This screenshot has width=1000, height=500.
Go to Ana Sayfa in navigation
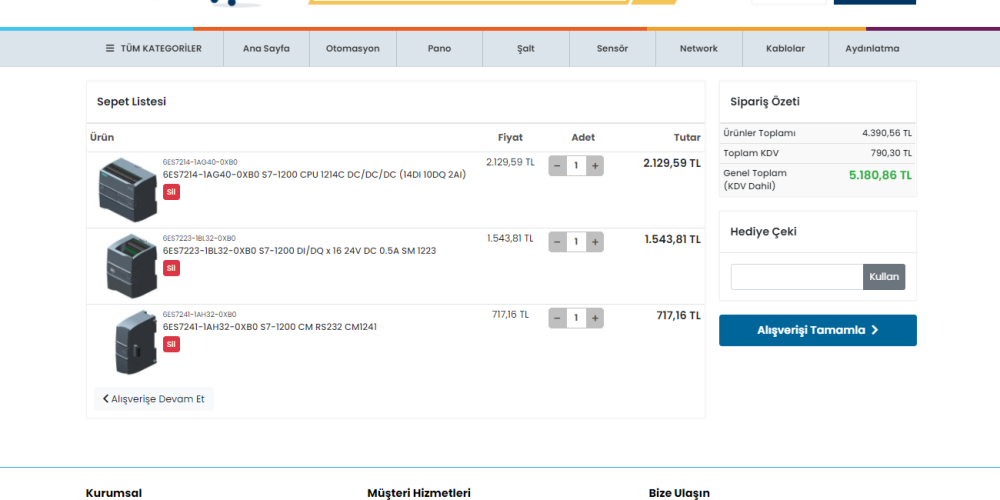[266, 48]
